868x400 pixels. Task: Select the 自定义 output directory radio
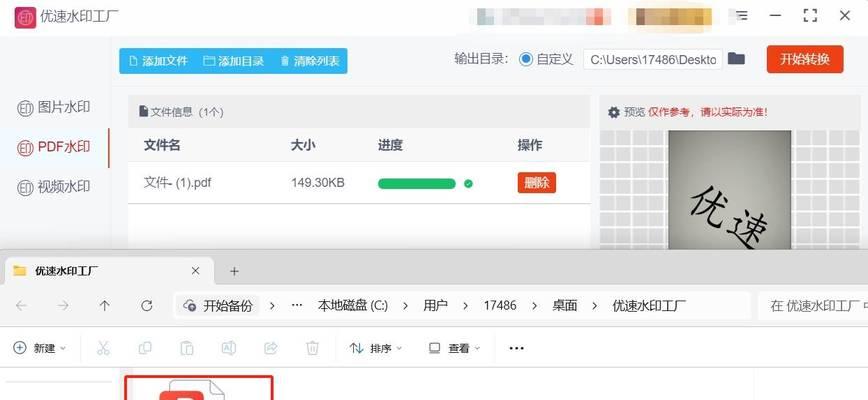pos(526,59)
